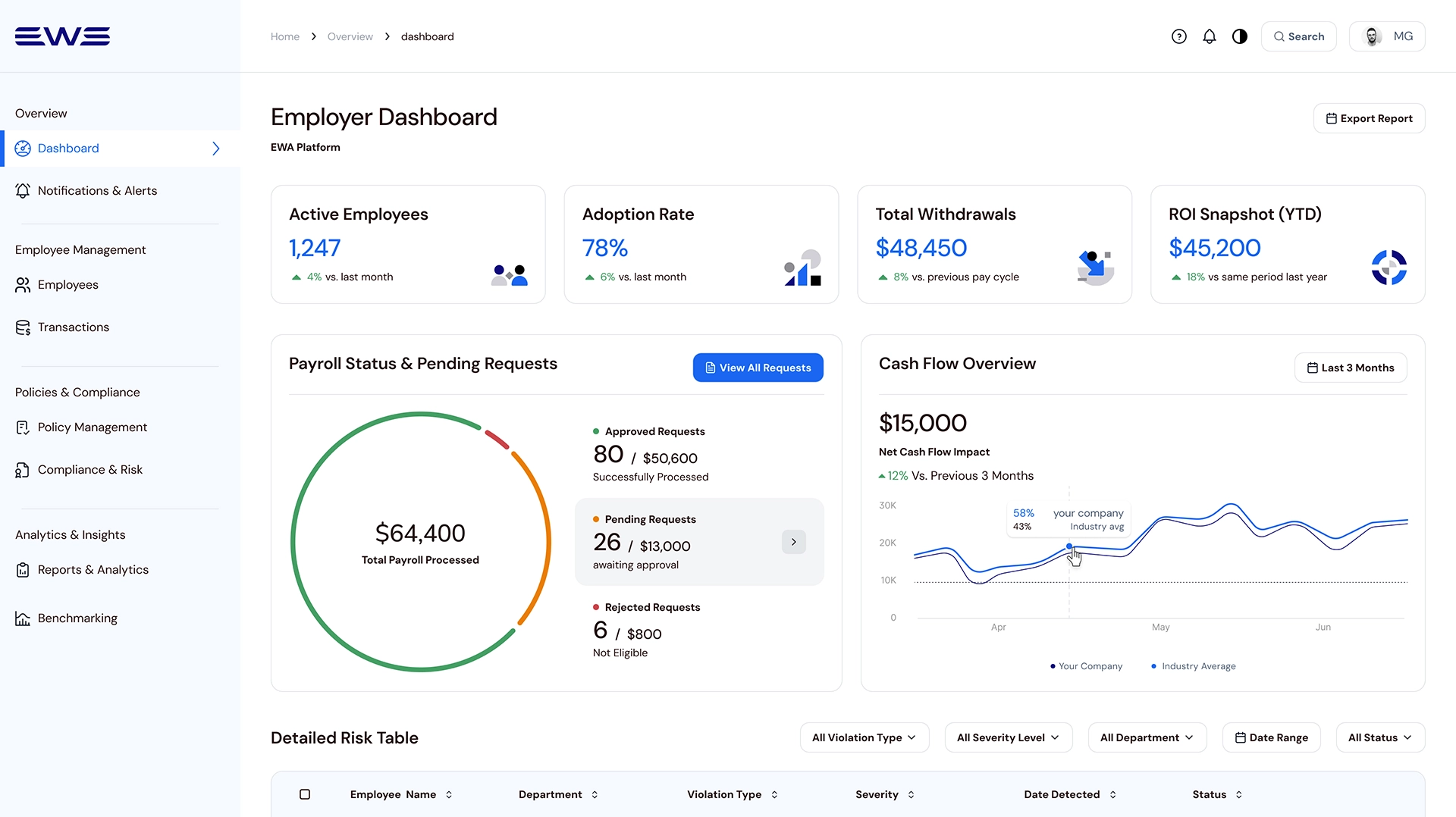Toggle dark mode contrast icon
Viewport: 1456px width, 817px height.
[x=1240, y=36]
